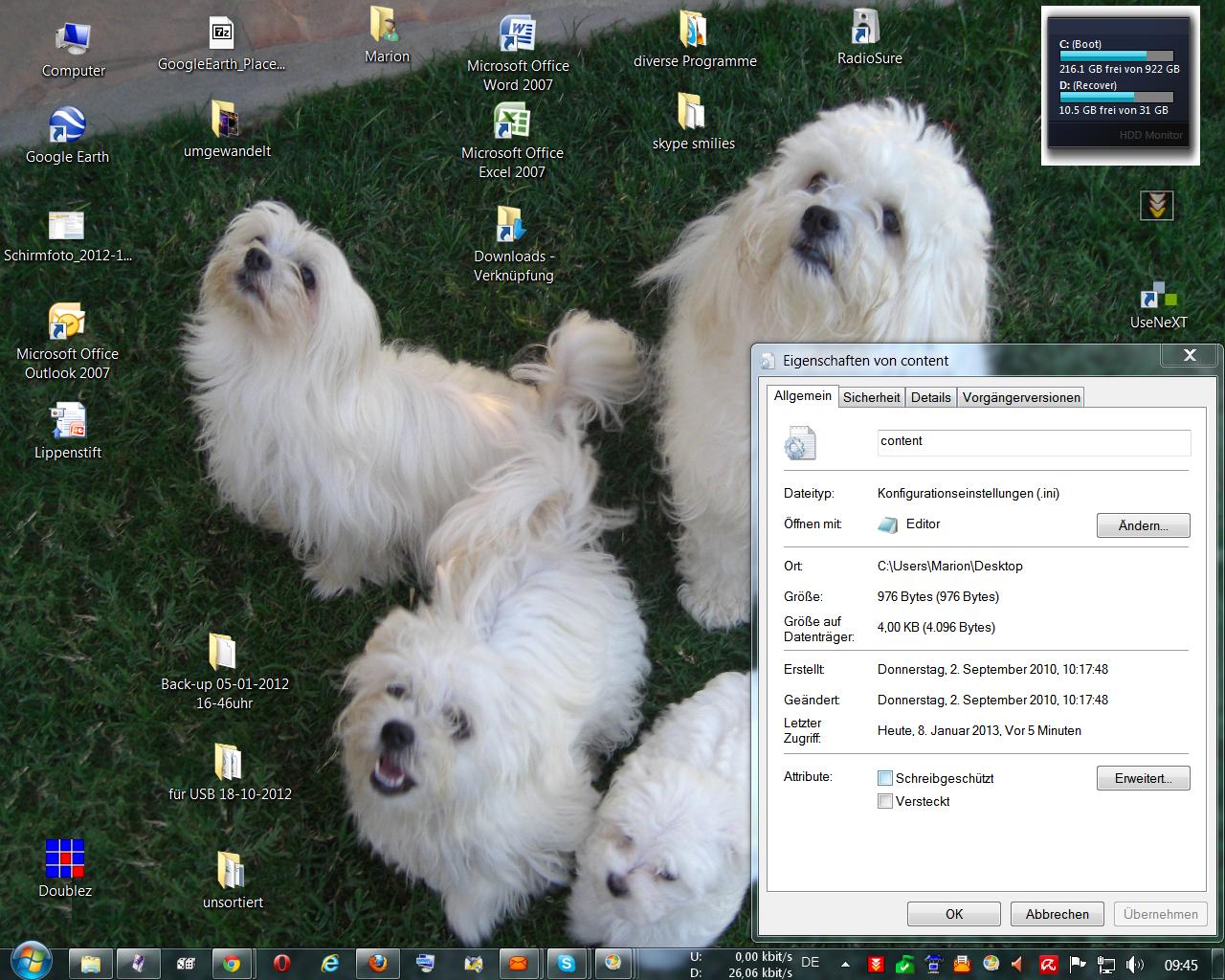
Task: Click the UseNeXT desktop icon
Action: pos(1158,306)
